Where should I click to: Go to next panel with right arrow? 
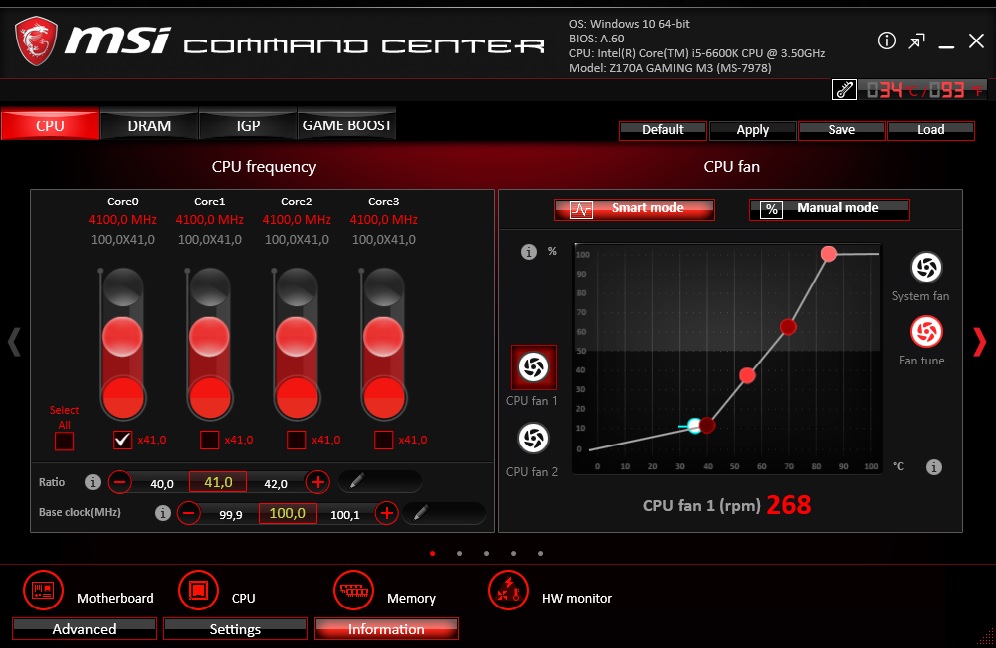coord(979,342)
